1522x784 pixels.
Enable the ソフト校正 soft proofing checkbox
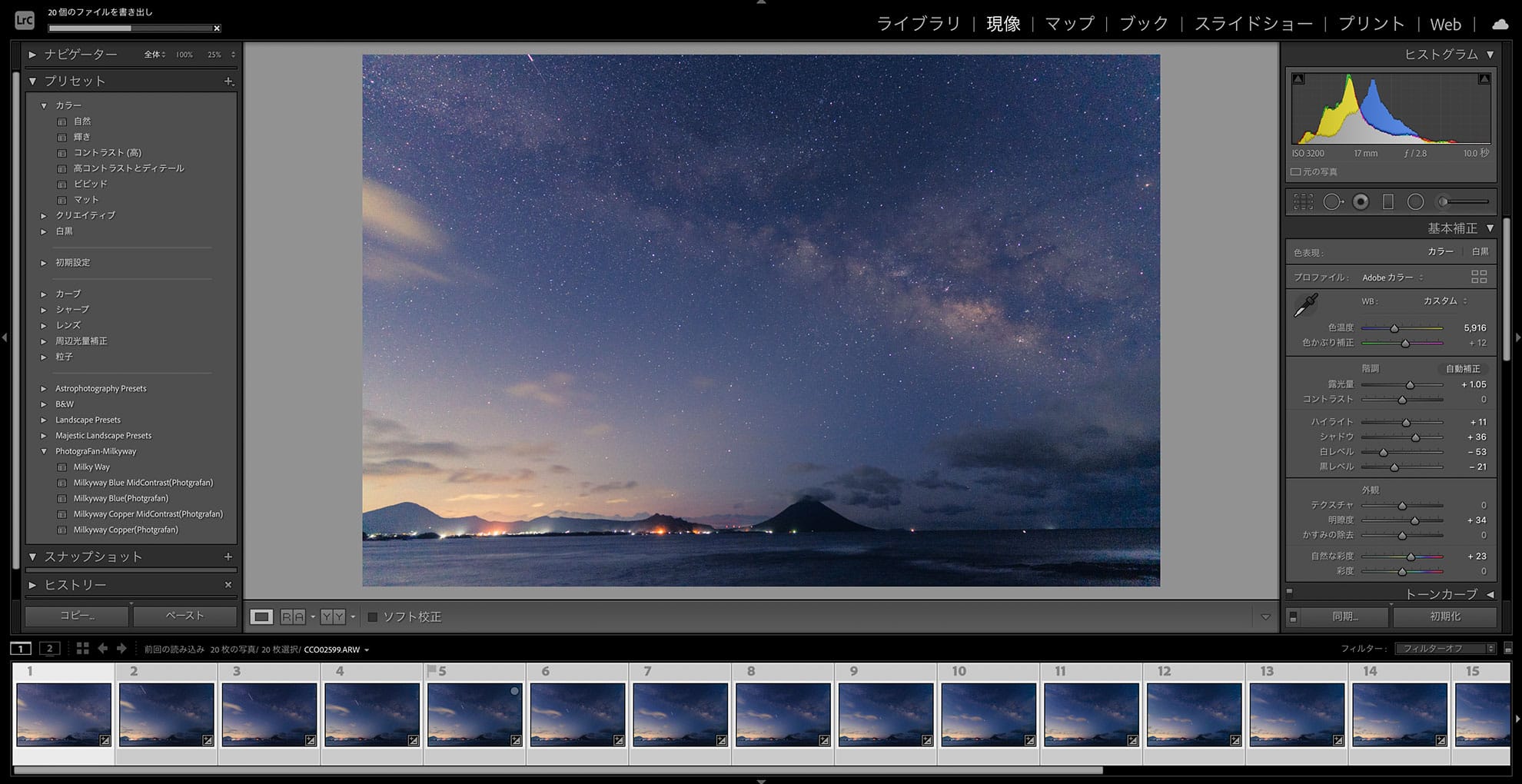pyautogui.click(x=373, y=617)
